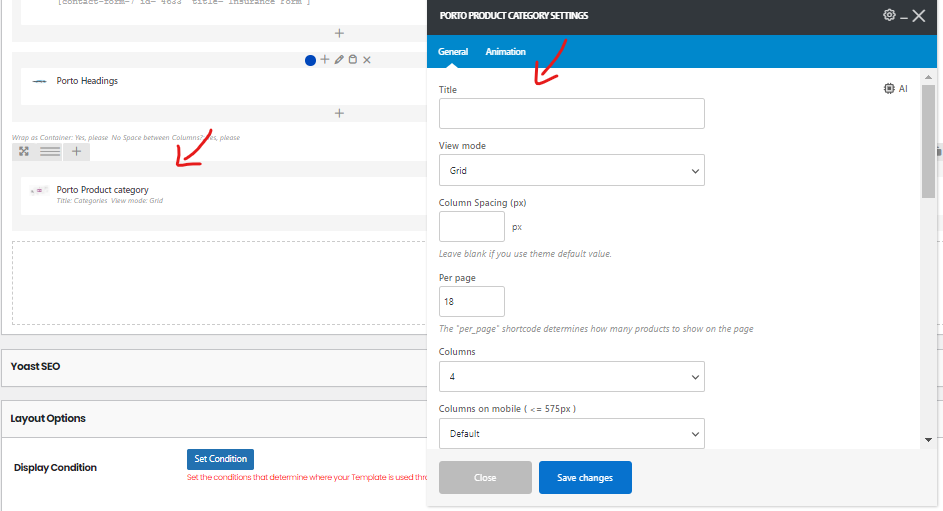943x511 pixels.
Task: Click the 'Title: Categories View mode: Grid' description
Action: pos(109,201)
